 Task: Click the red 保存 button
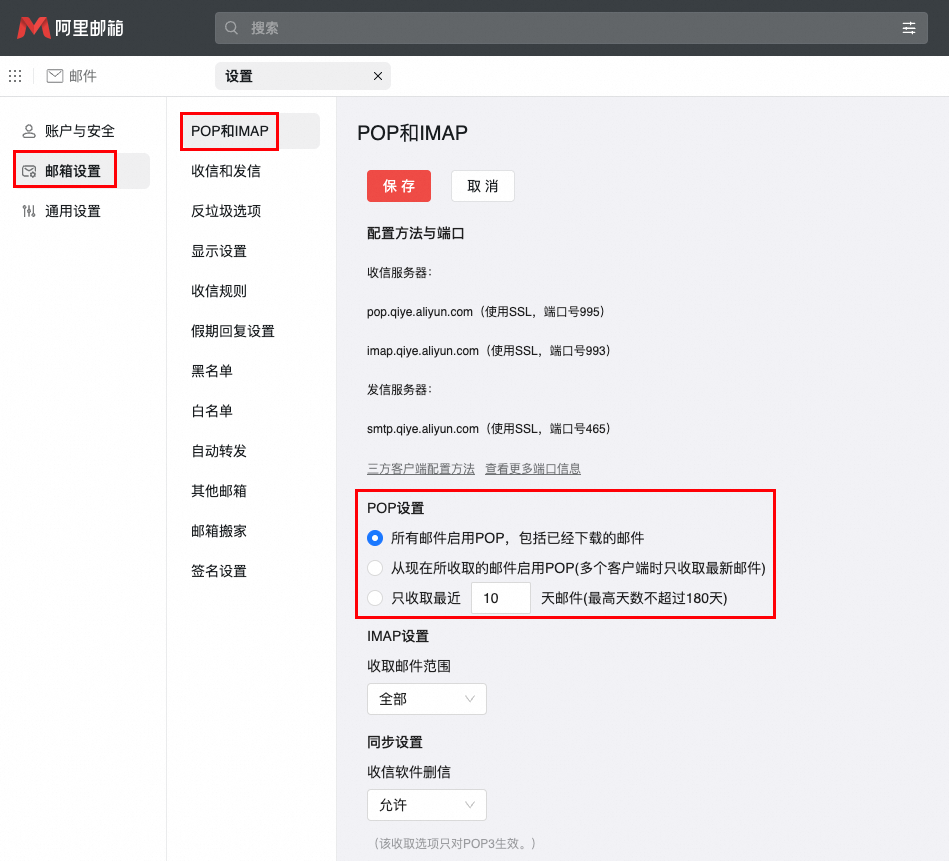[x=398, y=186]
